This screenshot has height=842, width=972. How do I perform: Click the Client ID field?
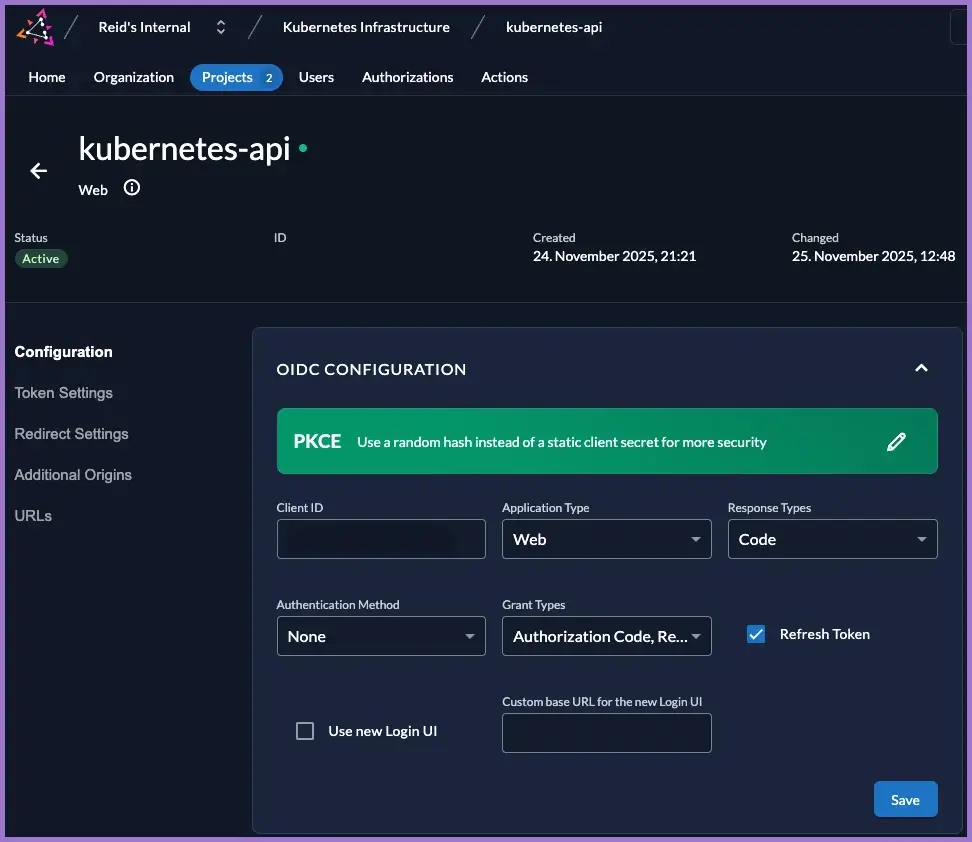(x=381, y=539)
